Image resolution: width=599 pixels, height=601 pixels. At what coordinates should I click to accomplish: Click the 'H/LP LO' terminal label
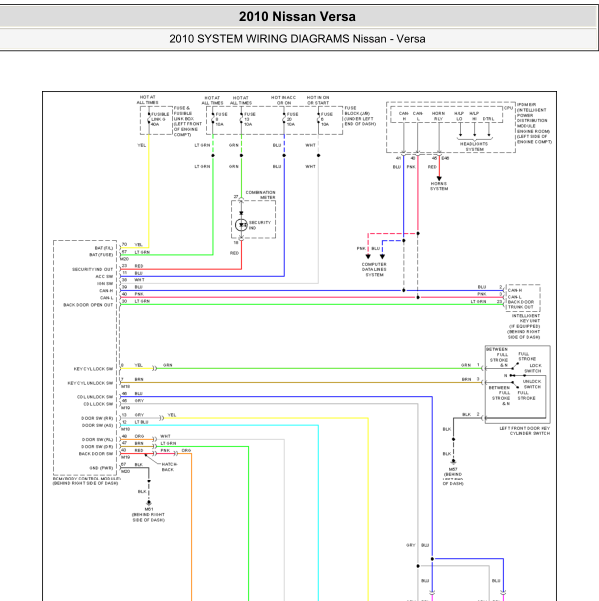[459, 116]
